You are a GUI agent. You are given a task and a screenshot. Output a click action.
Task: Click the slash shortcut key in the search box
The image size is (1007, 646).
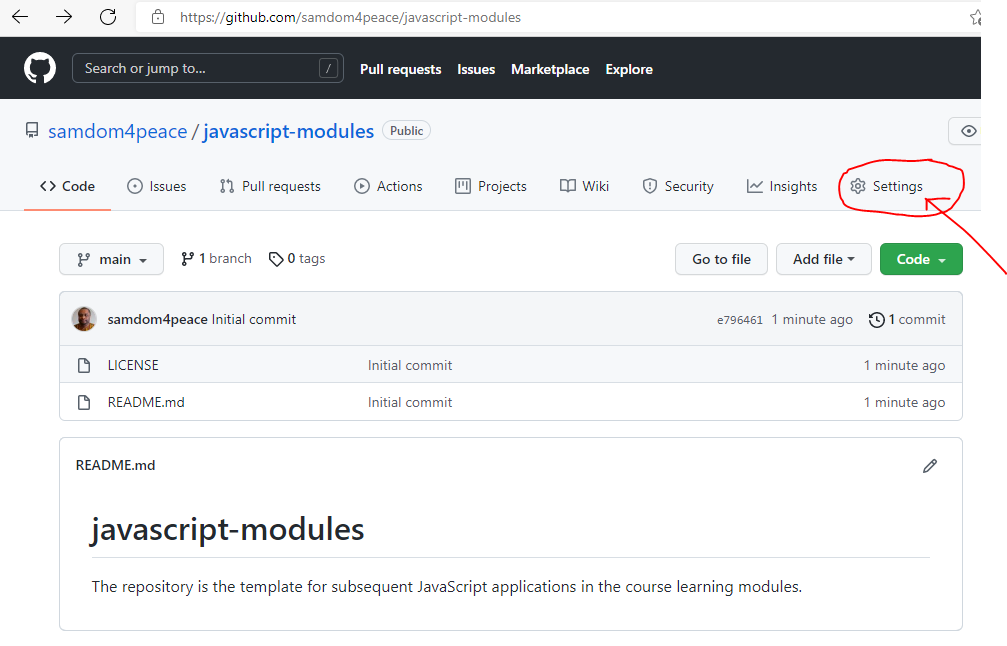(328, 68)
